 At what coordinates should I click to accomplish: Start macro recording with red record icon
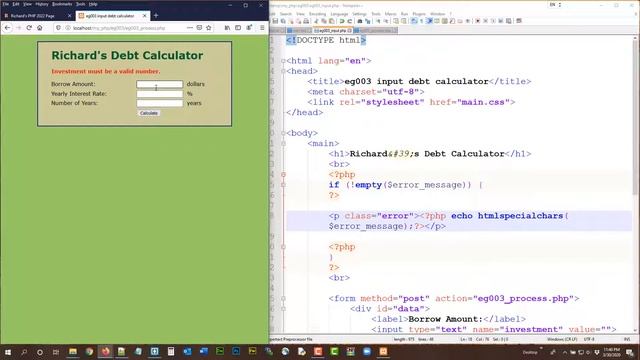(x=478, y=21)
